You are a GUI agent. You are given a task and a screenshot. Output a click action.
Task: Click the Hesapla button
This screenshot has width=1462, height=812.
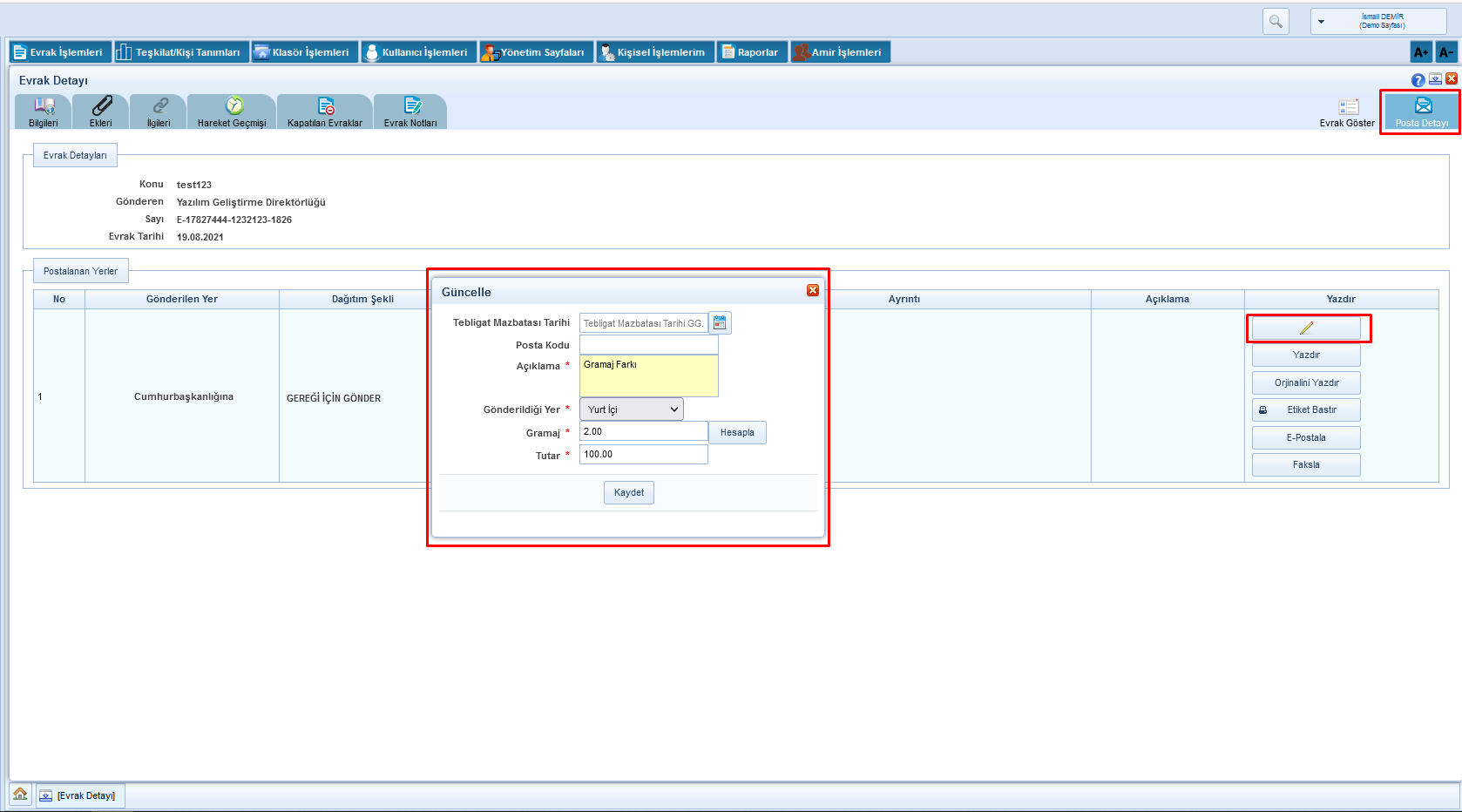(x=737, y=433)
